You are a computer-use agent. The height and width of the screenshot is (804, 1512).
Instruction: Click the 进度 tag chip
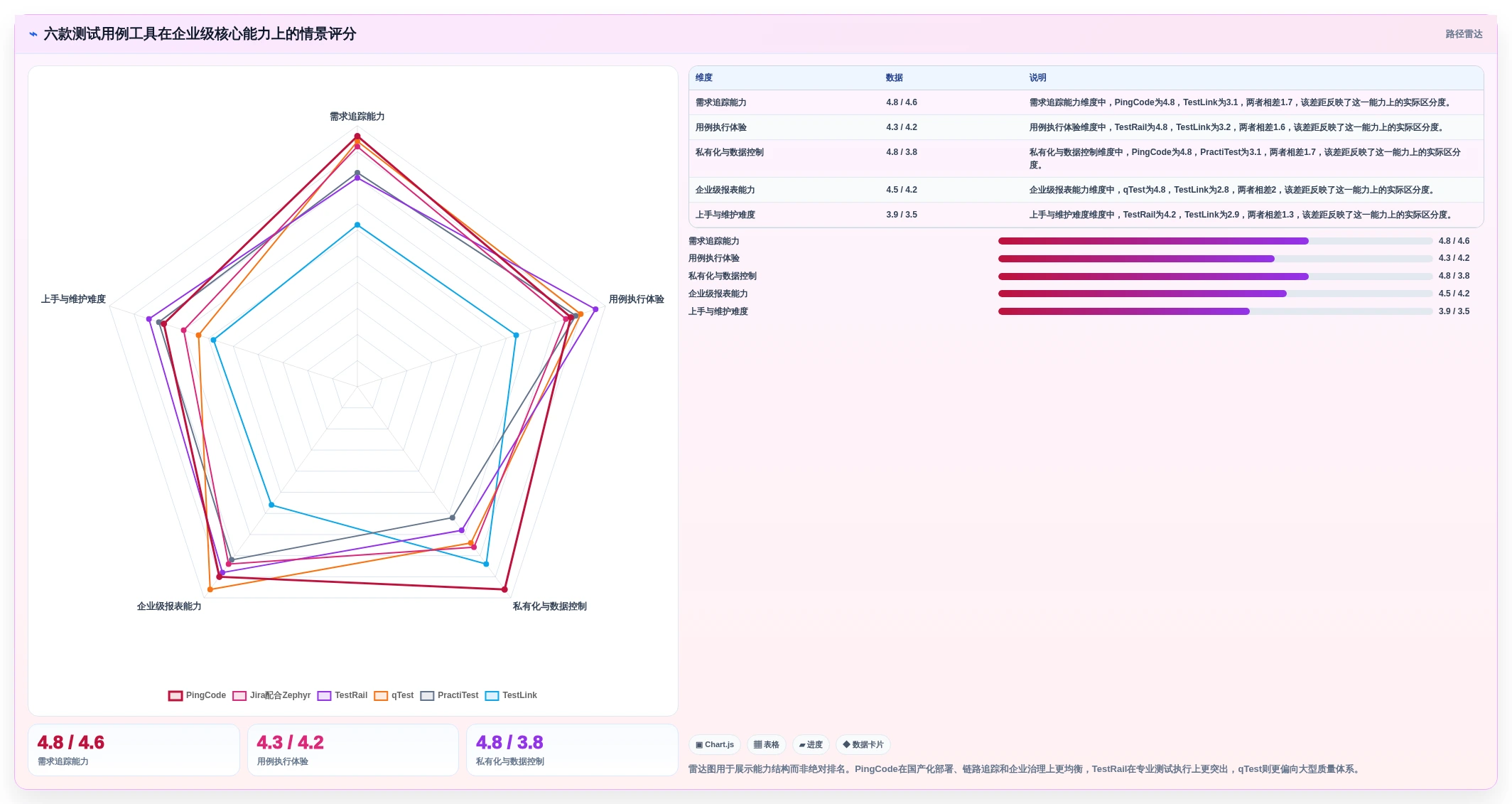coord(811,745)
